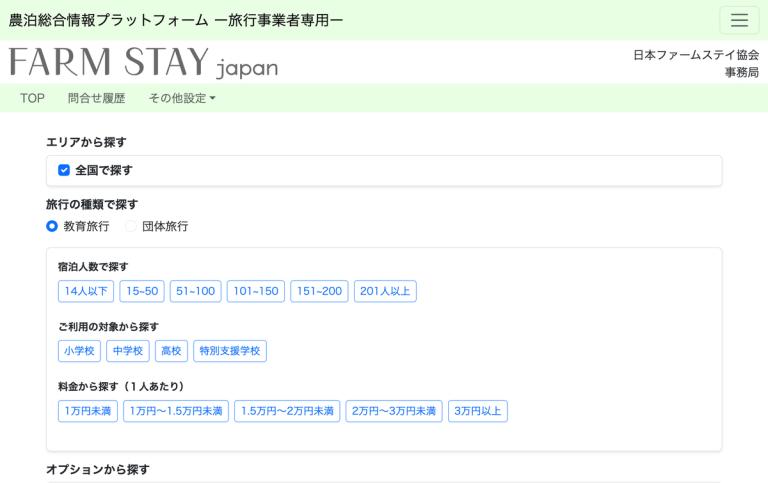Viewport: 768px width, 483px height.
Task: Select 特別支援学校 as target
Action: (x=230, y=351)
